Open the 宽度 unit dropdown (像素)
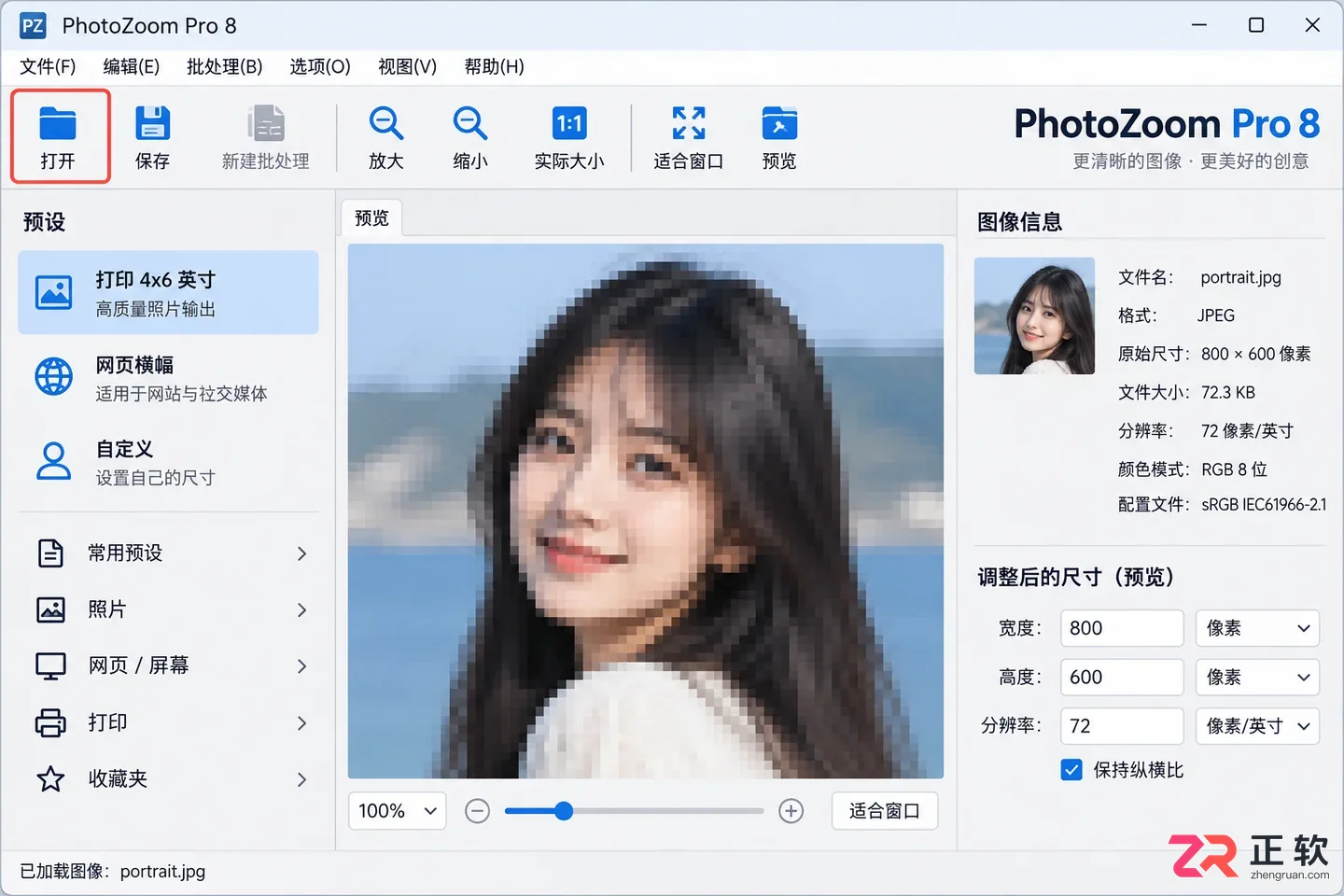Image resolution: width=1344 pixels, height=896 pixels. click(1257, 628)
